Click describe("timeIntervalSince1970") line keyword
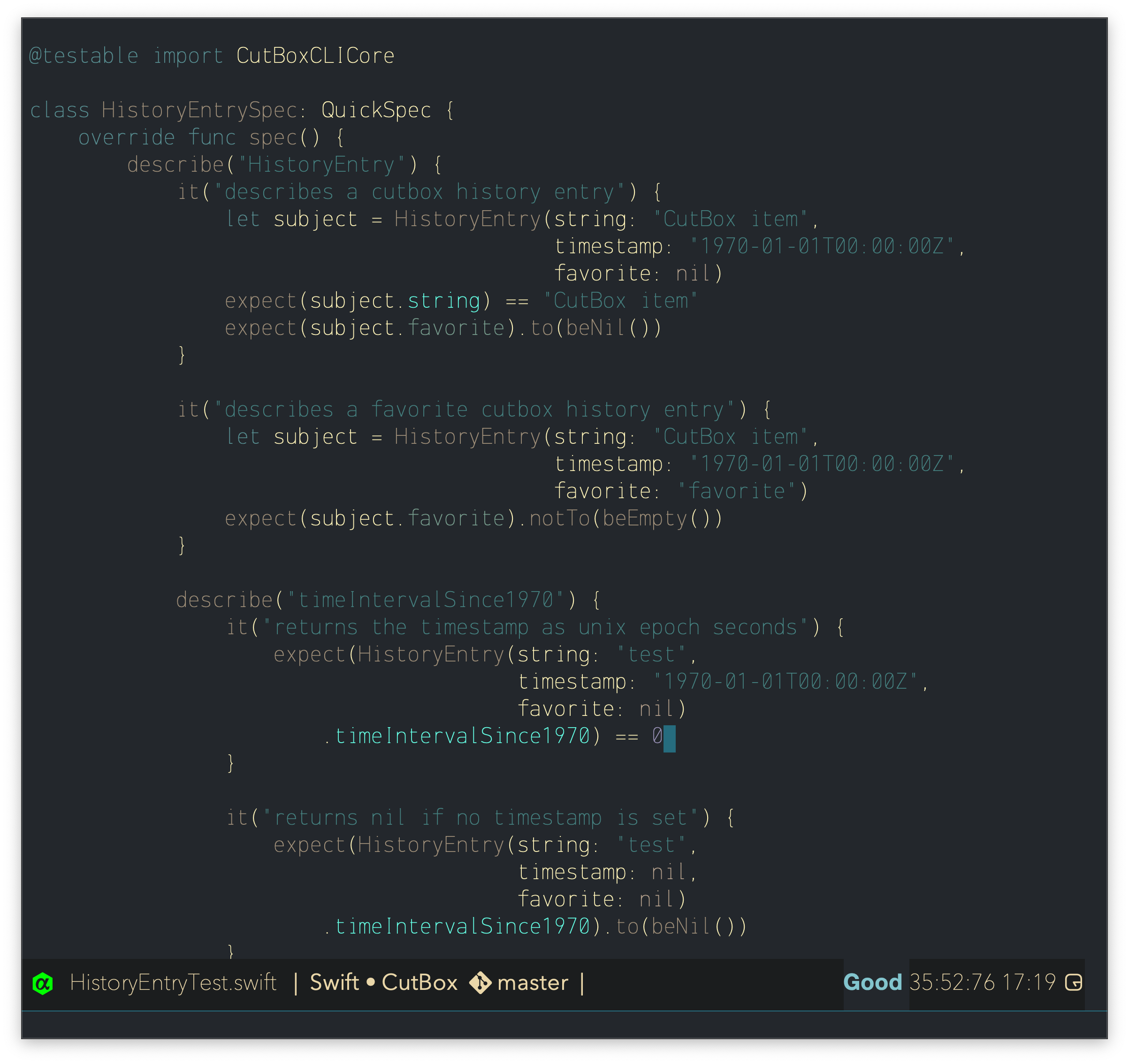 pos(224,600)
